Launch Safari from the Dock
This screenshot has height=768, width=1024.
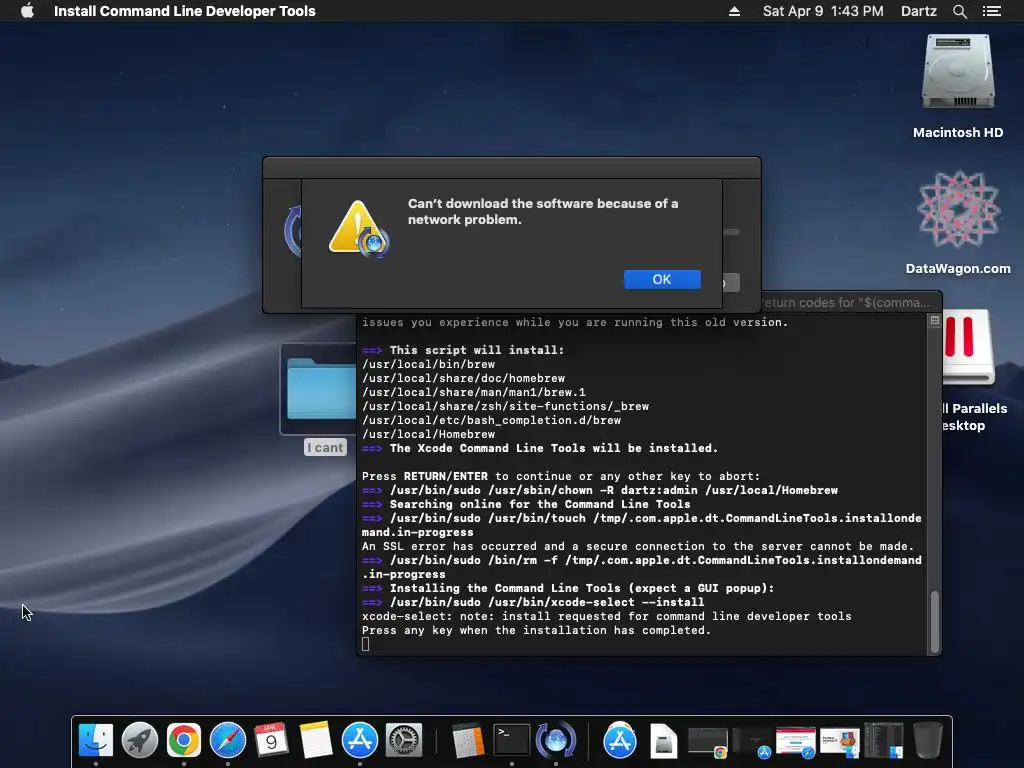click(227, 741)
